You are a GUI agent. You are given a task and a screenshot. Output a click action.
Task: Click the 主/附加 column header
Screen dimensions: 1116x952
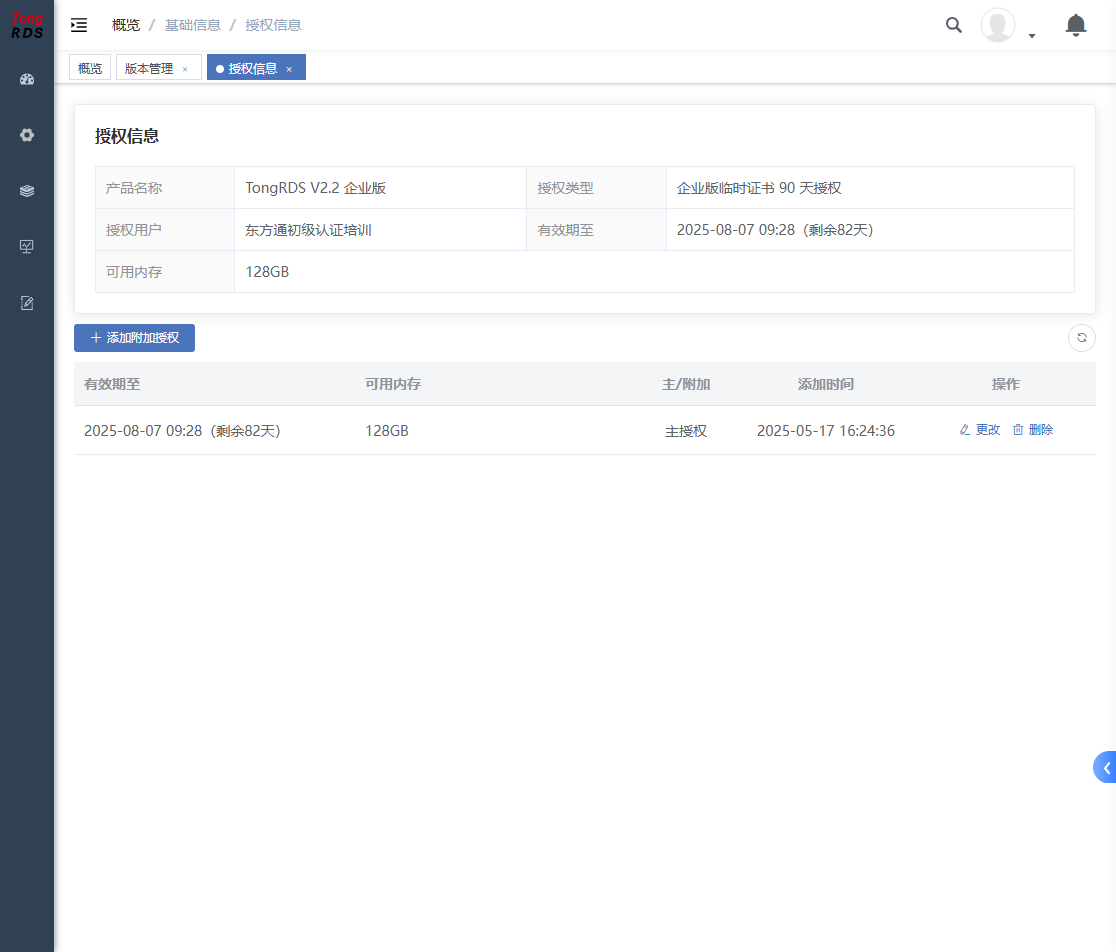686,384
